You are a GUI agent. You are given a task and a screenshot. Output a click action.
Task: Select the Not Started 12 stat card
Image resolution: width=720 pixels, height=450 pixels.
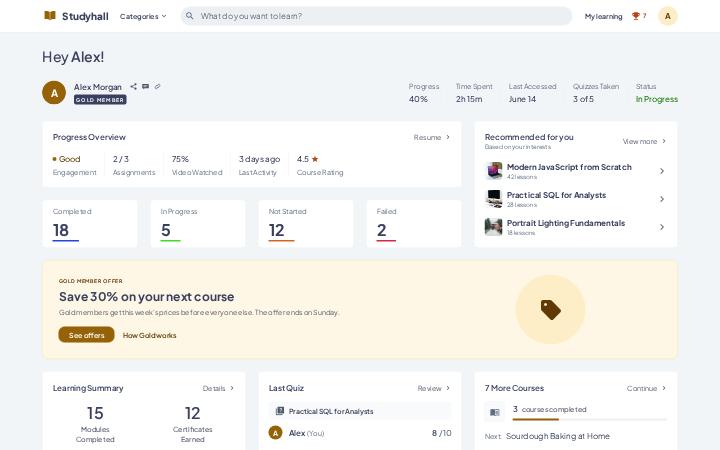point(306,224)
